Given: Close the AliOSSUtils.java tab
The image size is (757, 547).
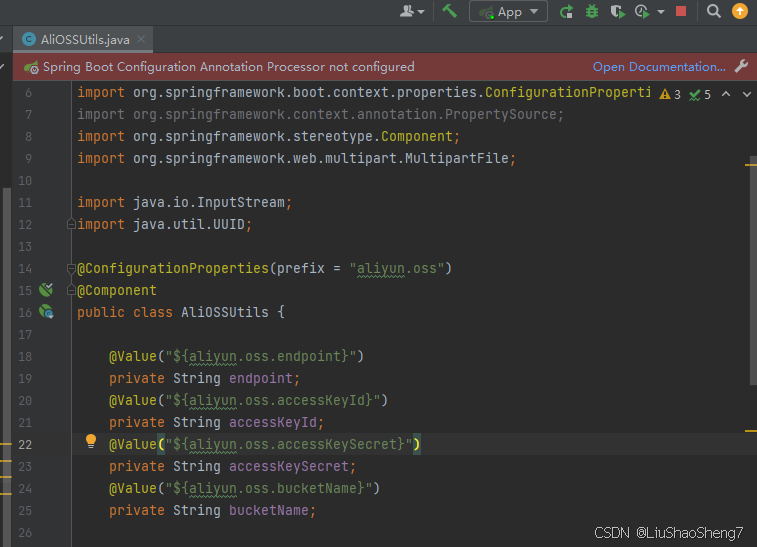Looking at the screenshot, I should pos(141,39).
